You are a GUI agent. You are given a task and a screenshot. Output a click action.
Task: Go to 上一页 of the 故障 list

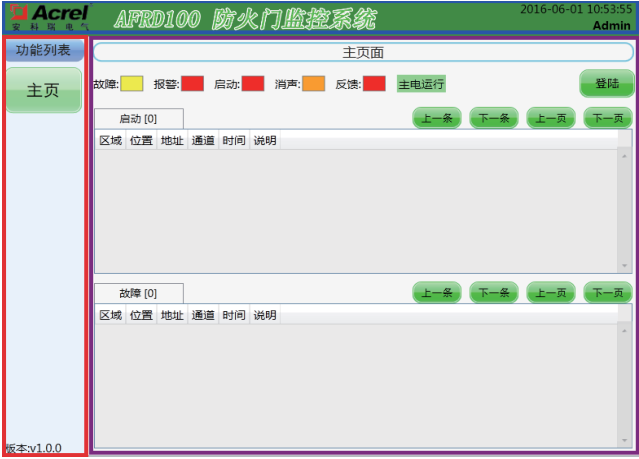551,293
